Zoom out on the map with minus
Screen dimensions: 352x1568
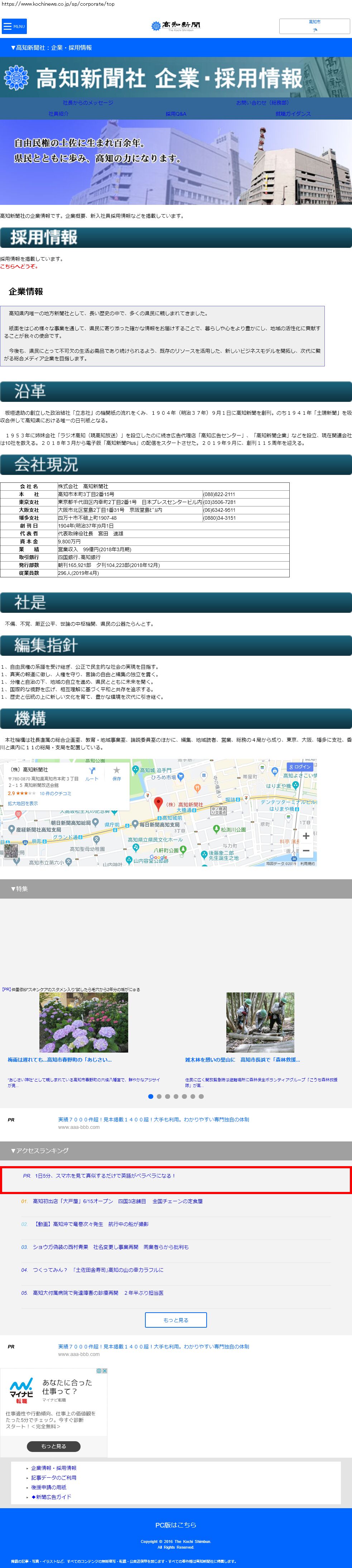click(x=306, y=851)
